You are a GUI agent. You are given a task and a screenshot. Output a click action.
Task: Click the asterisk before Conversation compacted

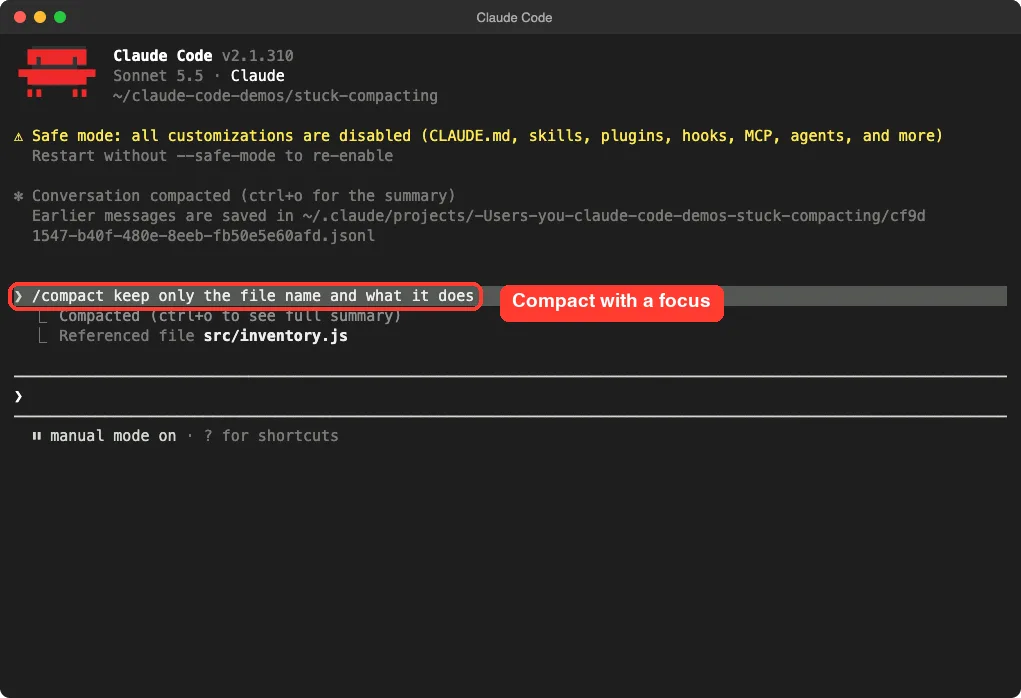(x=18, y=196)
